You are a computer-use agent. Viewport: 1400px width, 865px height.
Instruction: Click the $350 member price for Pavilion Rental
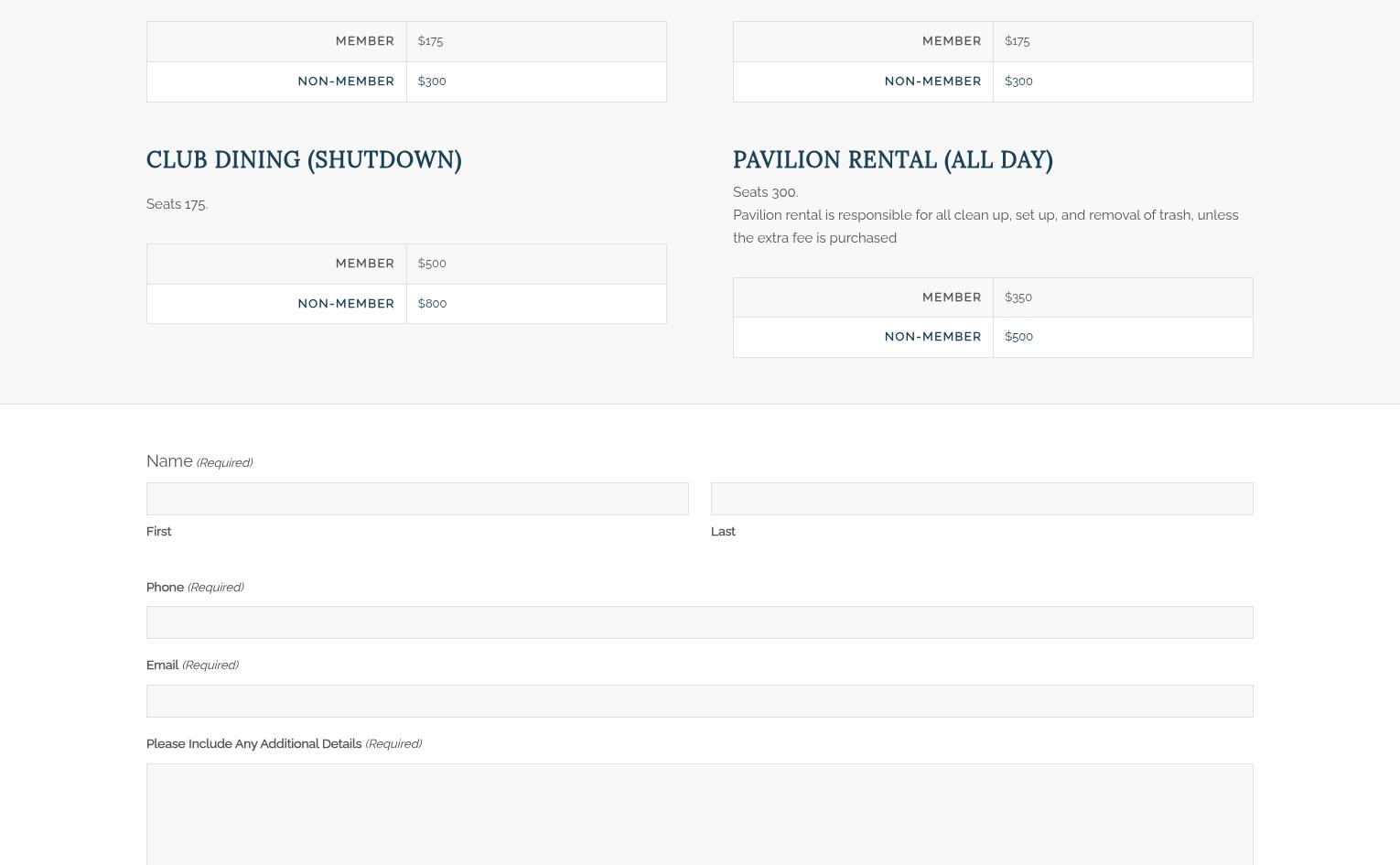coord(1018,297)
